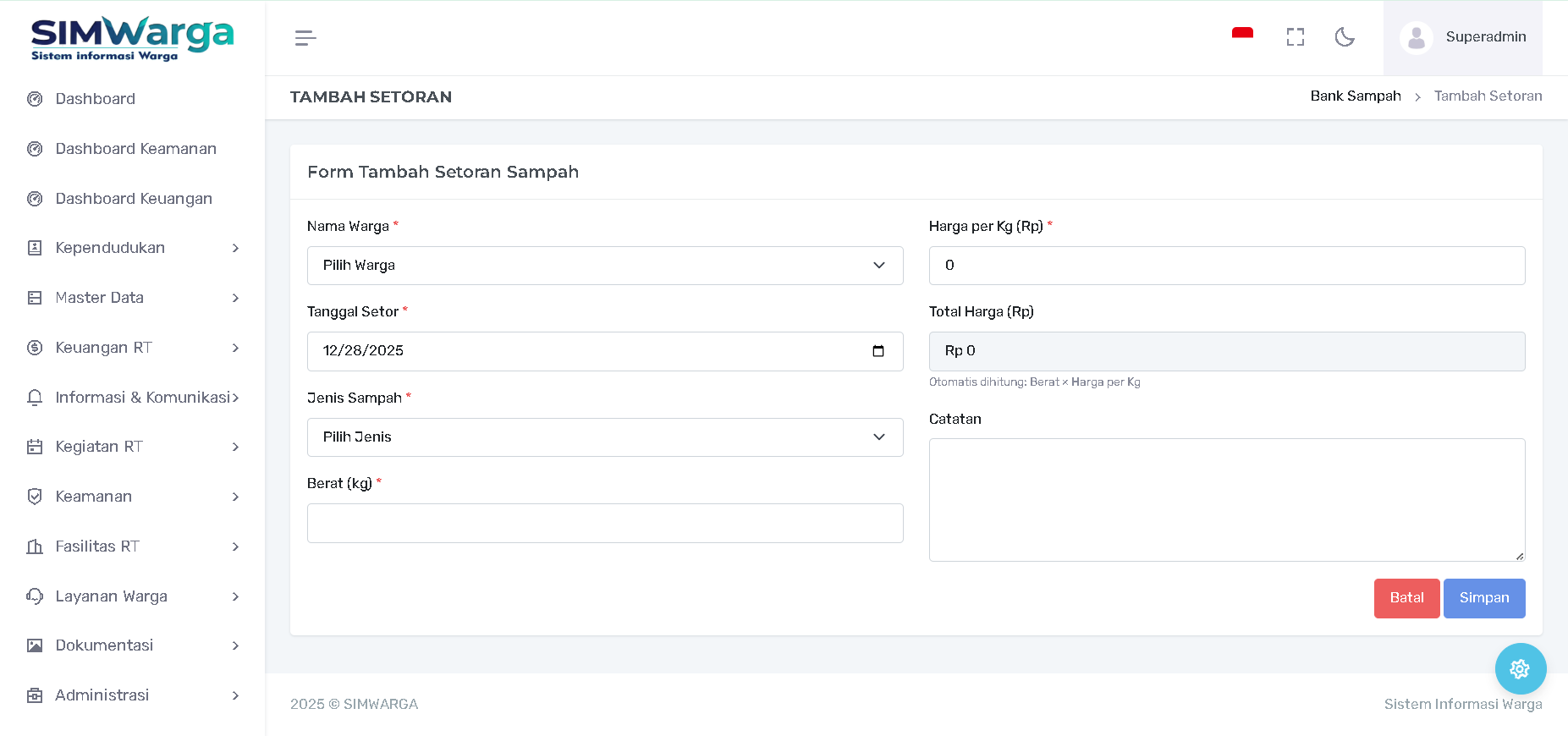Open the Pilih Jenis dropdown
Screen dimensions: 1568x736
(x=604, y=437)
